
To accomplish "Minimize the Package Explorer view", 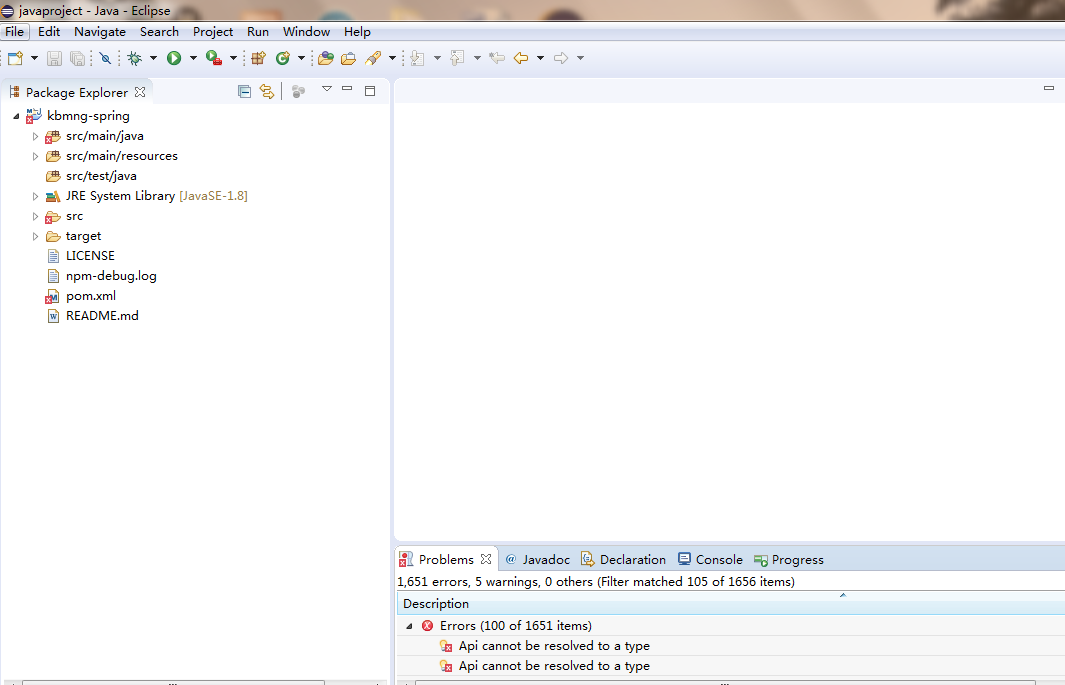I will pos(347,88).
